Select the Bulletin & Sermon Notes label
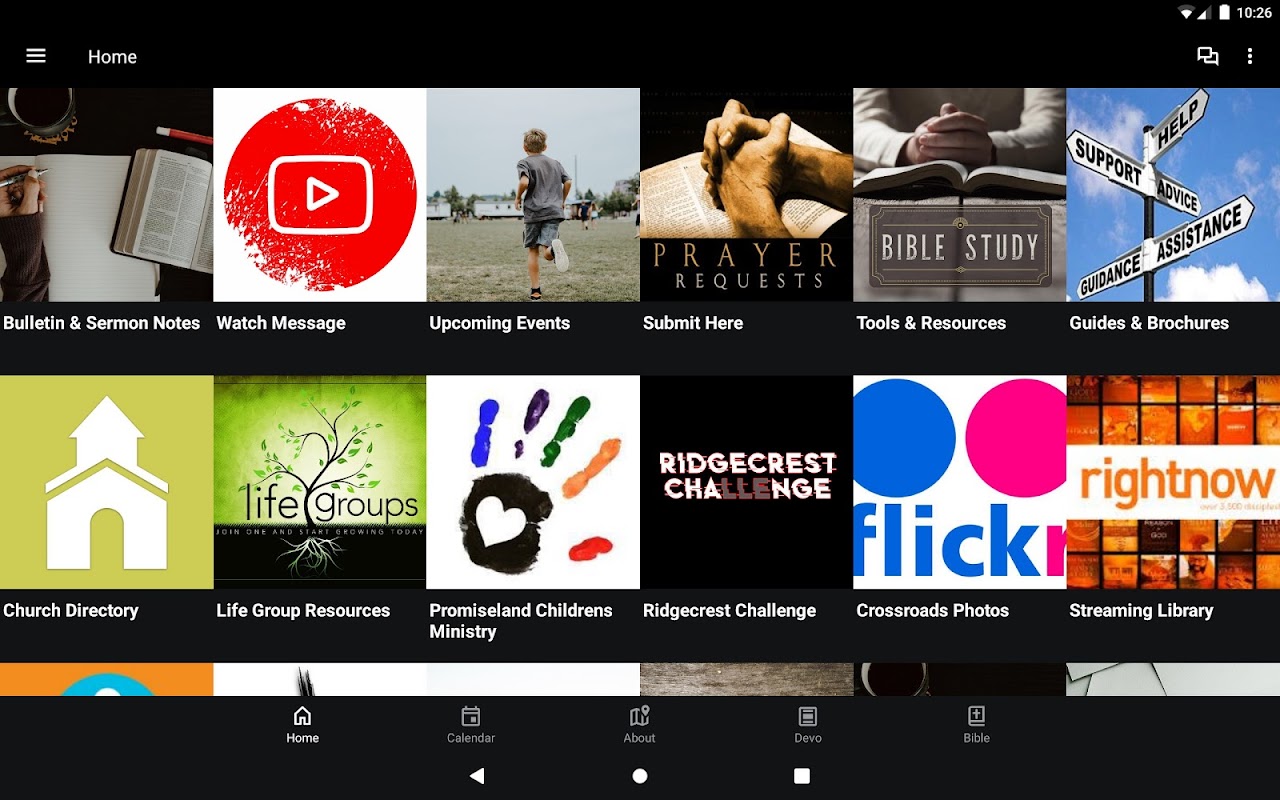Viewport: 1280px width, 800px height. tap(101, 323)
